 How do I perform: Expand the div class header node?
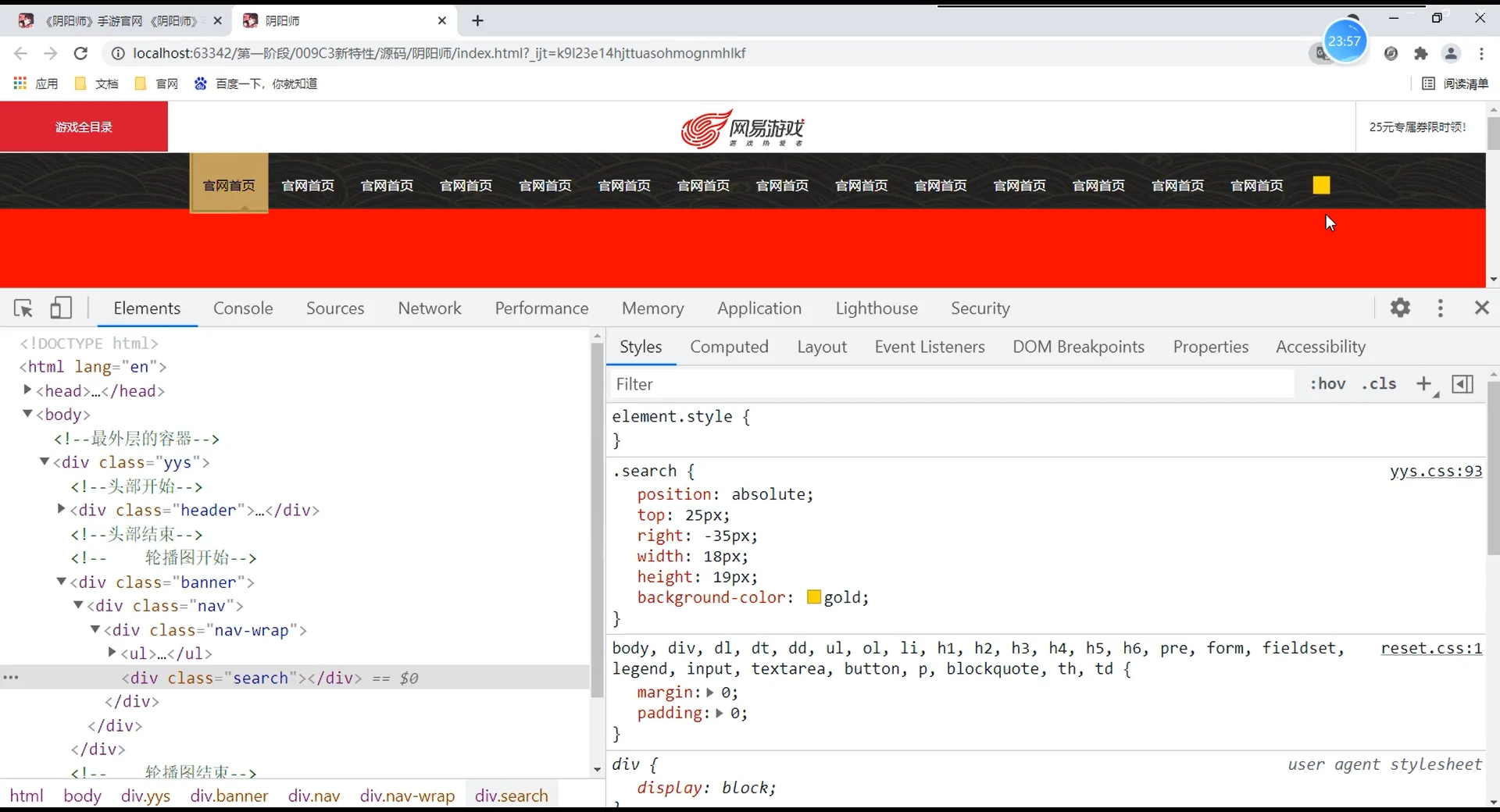click(x=62, y=510)
